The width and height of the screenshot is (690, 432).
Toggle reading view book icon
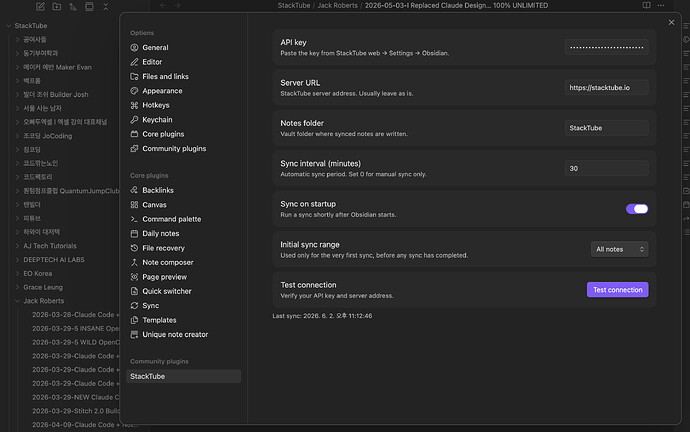646,5
